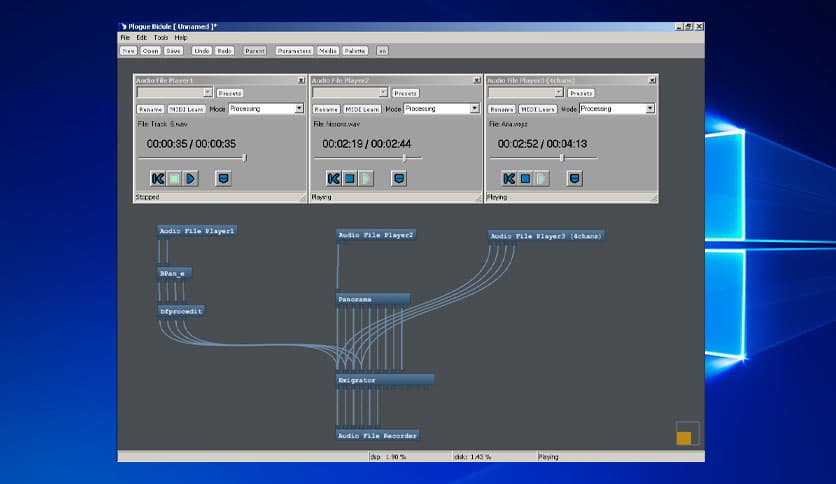Toggle MIDI Learn in Audio File Player3
This screenshot has height=484, width=836.
click(538, 109)
